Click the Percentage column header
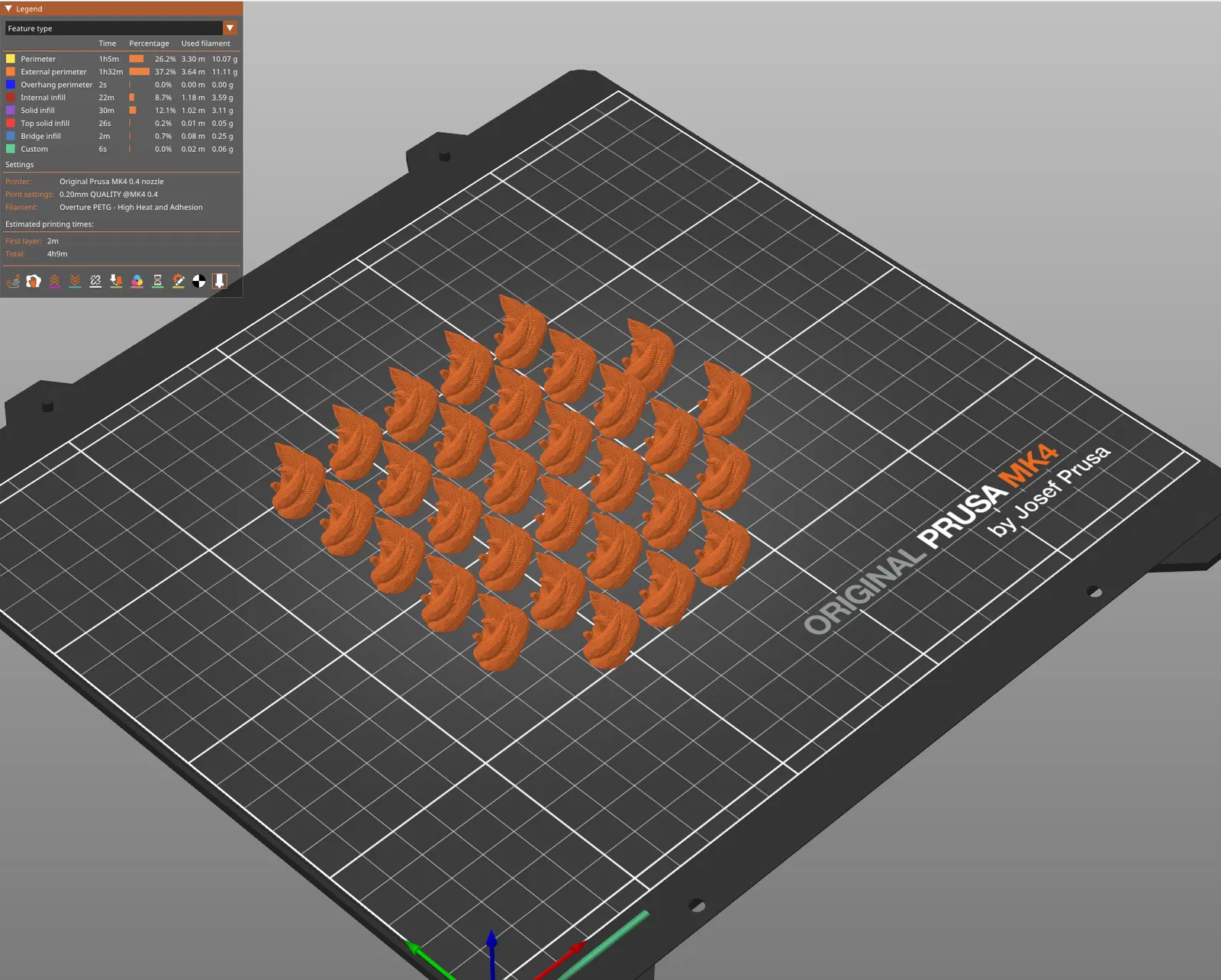Screen dimensions: 1221x980 149,44
